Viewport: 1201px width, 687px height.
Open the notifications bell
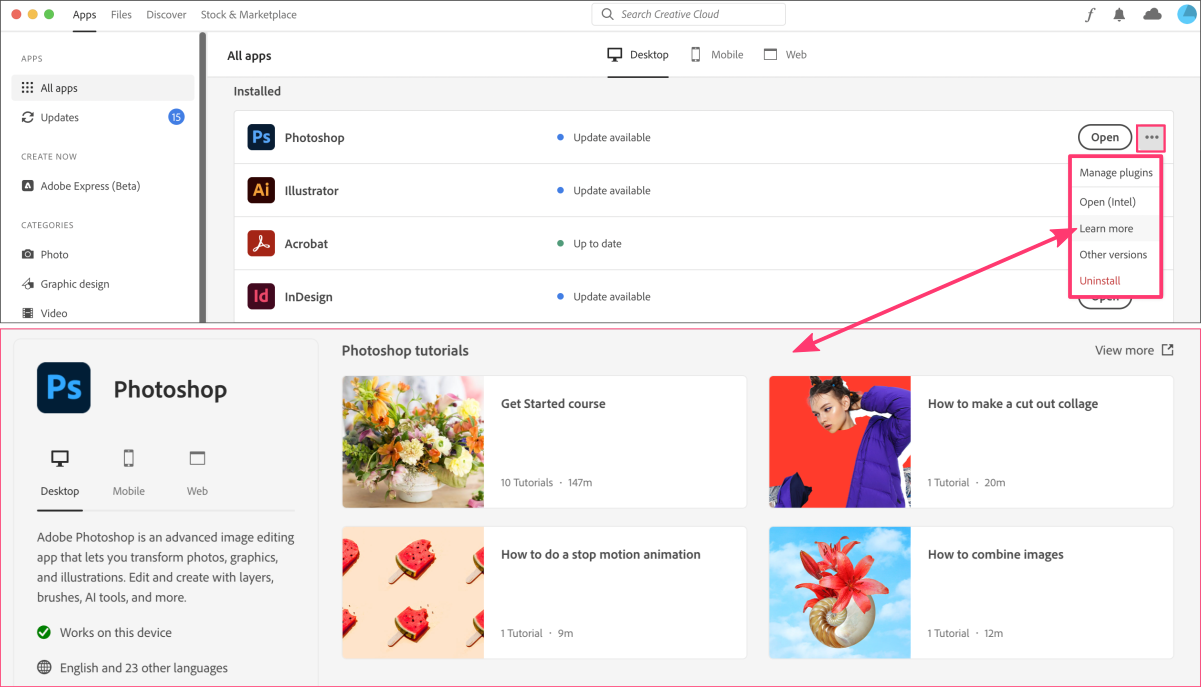[1120, 15]
